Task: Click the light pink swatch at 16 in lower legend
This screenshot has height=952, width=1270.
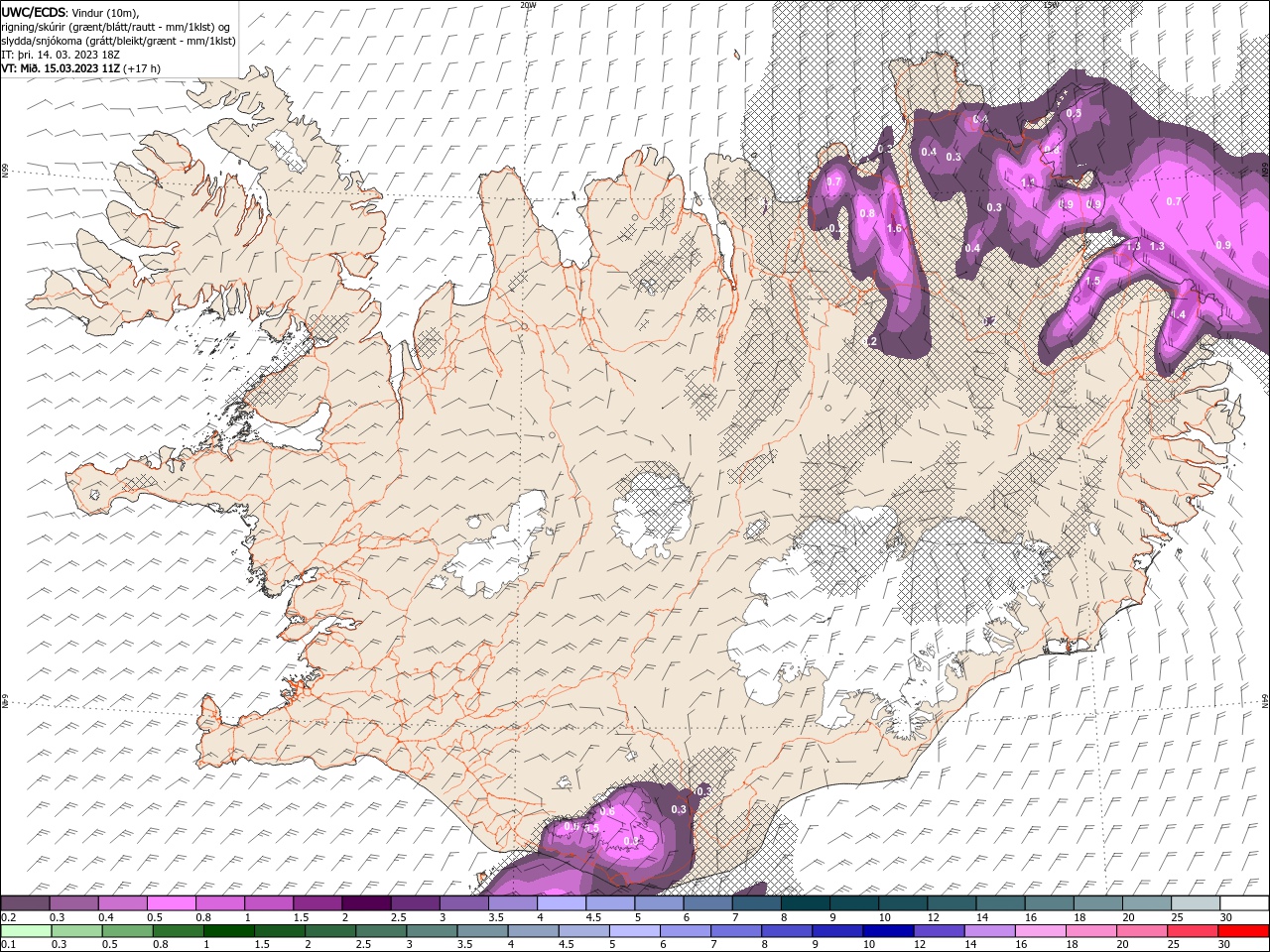Action: pyautogui.click(x=1041, y=931)
